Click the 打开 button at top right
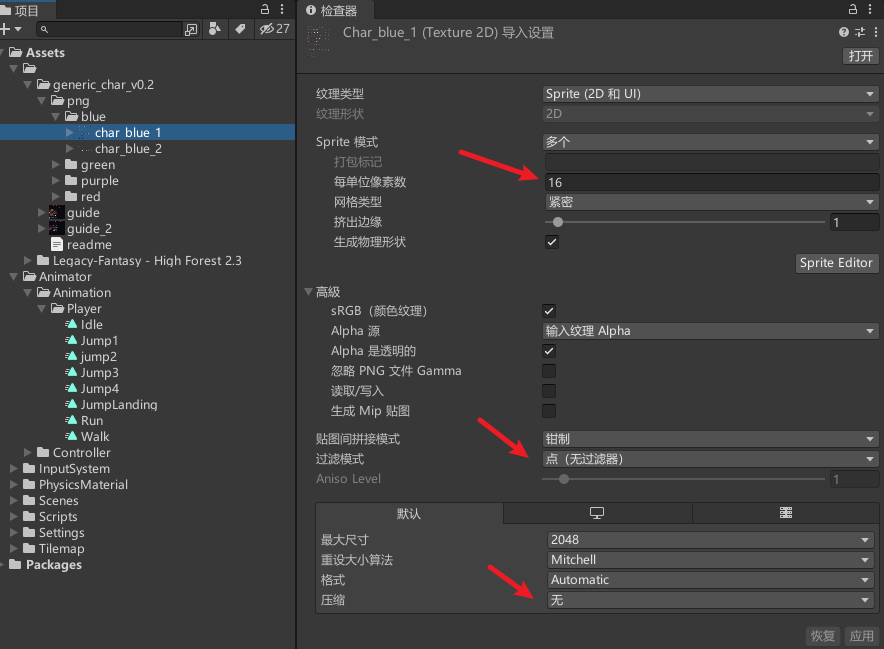The image size is (884, 649). pyautogui.click(x=859, y=56)
